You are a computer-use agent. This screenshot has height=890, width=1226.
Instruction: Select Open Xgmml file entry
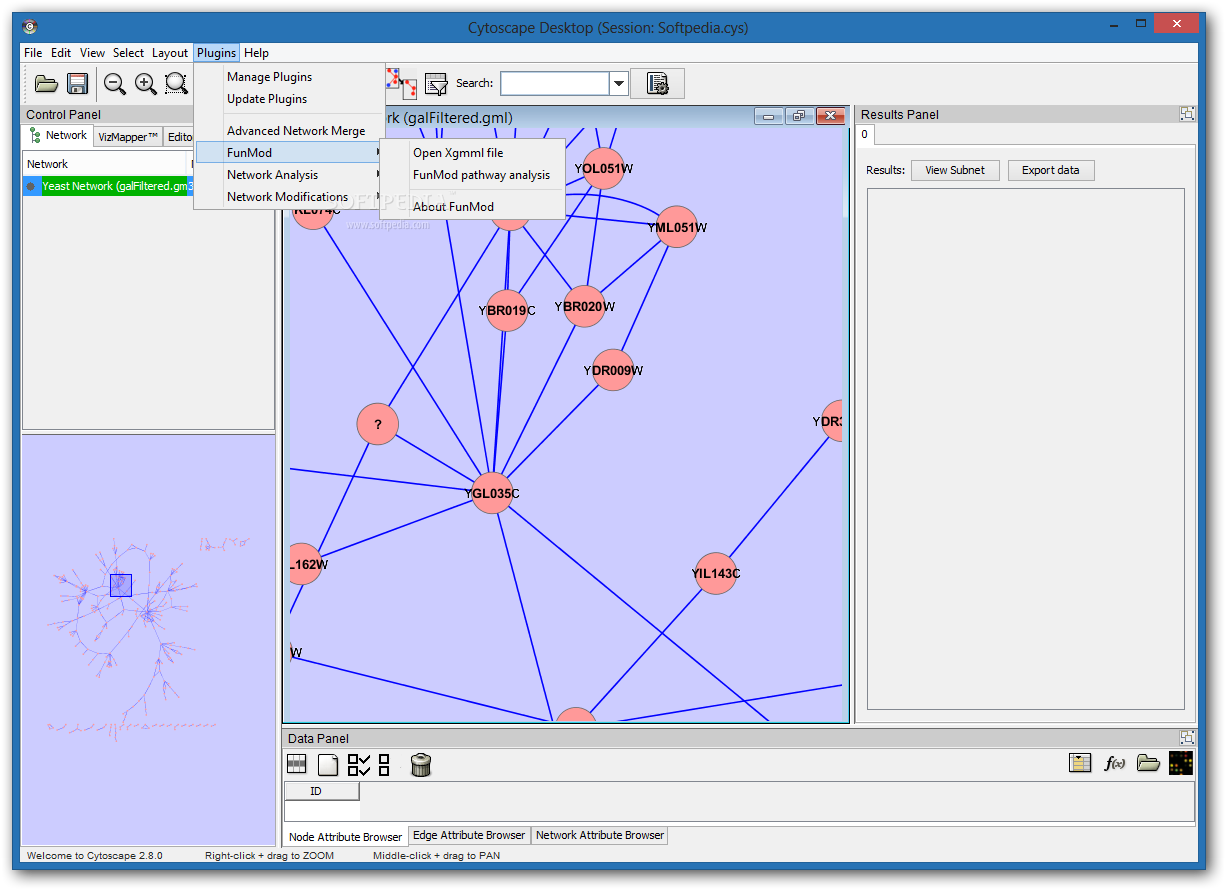(472, 153)
